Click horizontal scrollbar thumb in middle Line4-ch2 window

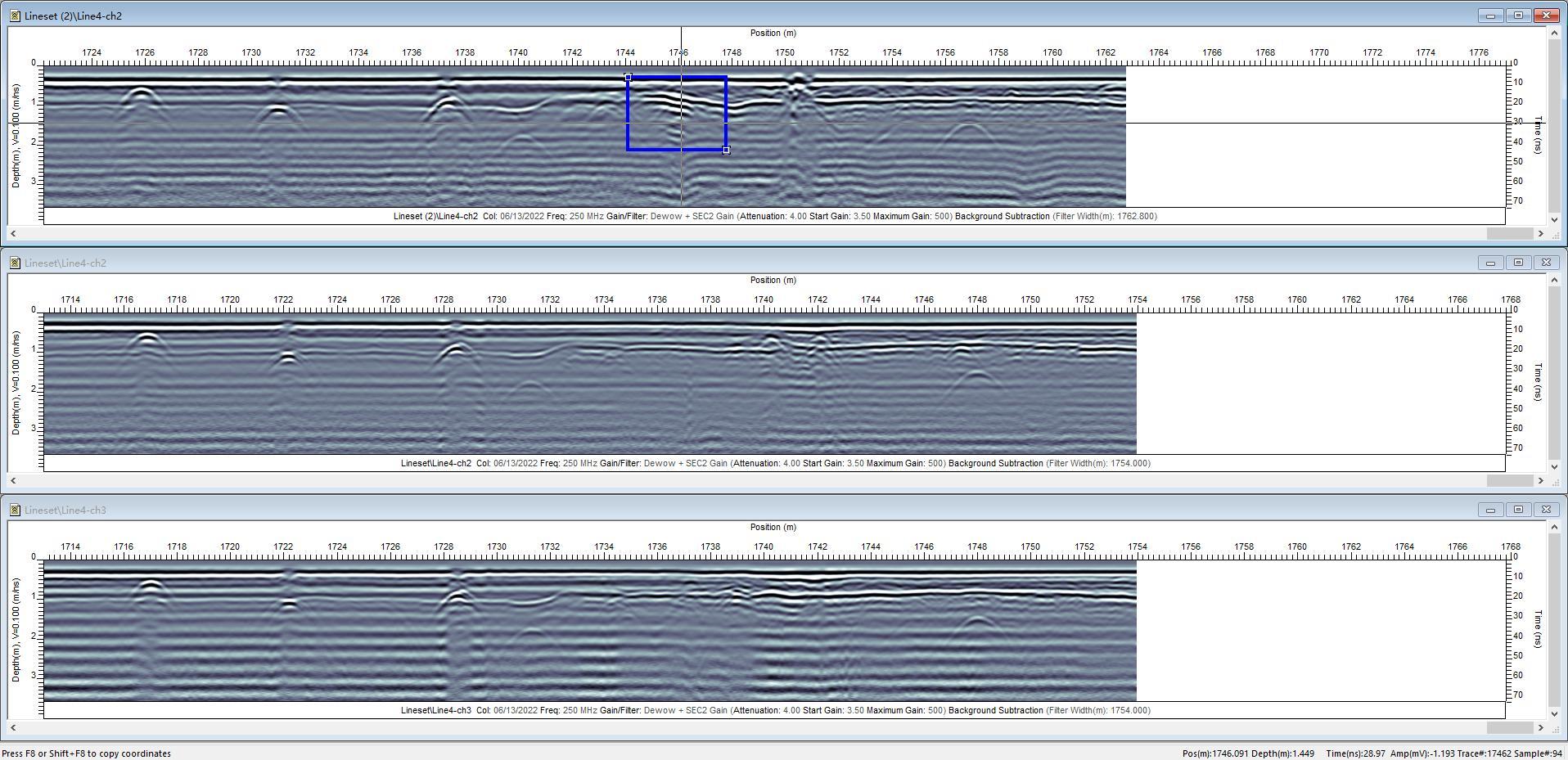1510,480
